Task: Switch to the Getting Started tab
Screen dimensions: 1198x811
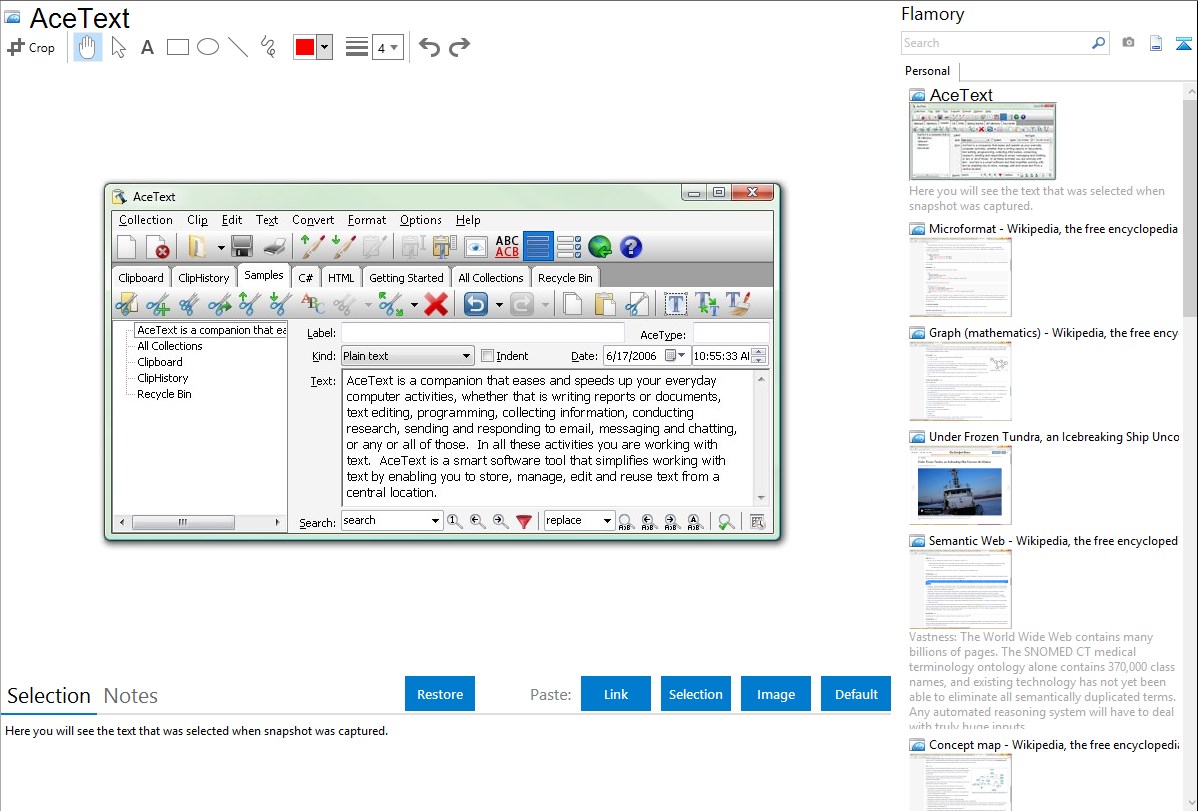Action: [406, 277]
